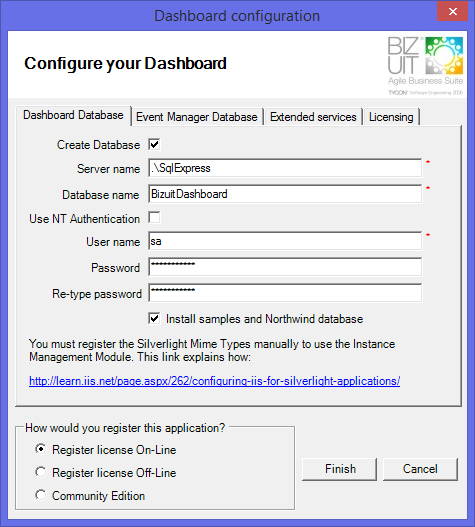The height and width of the screenshot is (527, 475).
Task: Click into the Database name field
Action: [x=285, y=194]
